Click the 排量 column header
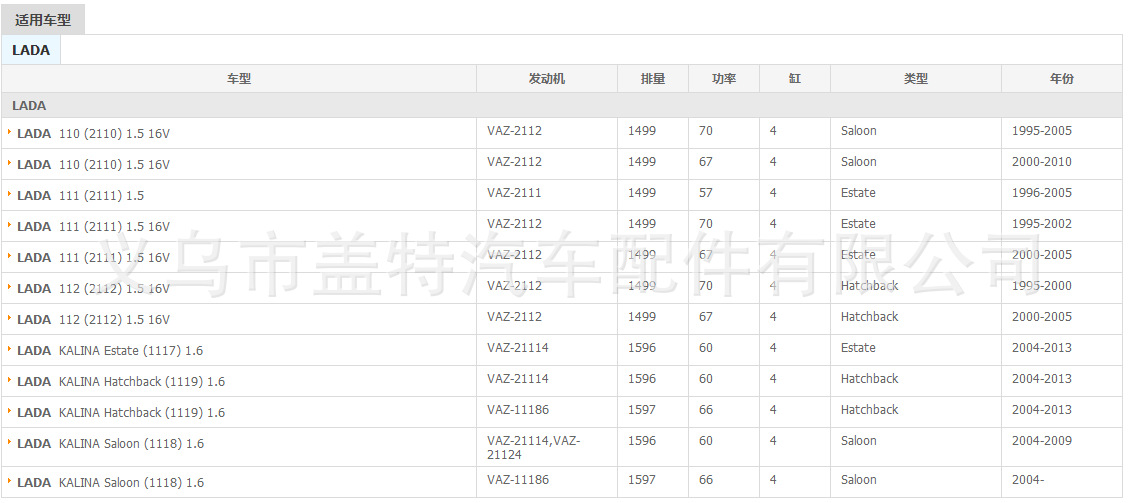The height and width of the screenshot is (503, 1134). point(653,79)
